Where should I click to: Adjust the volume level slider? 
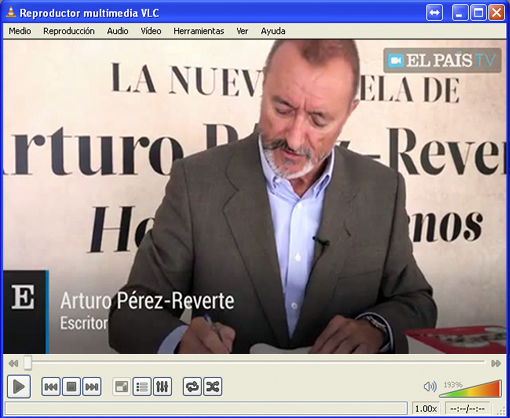point(471,388)
